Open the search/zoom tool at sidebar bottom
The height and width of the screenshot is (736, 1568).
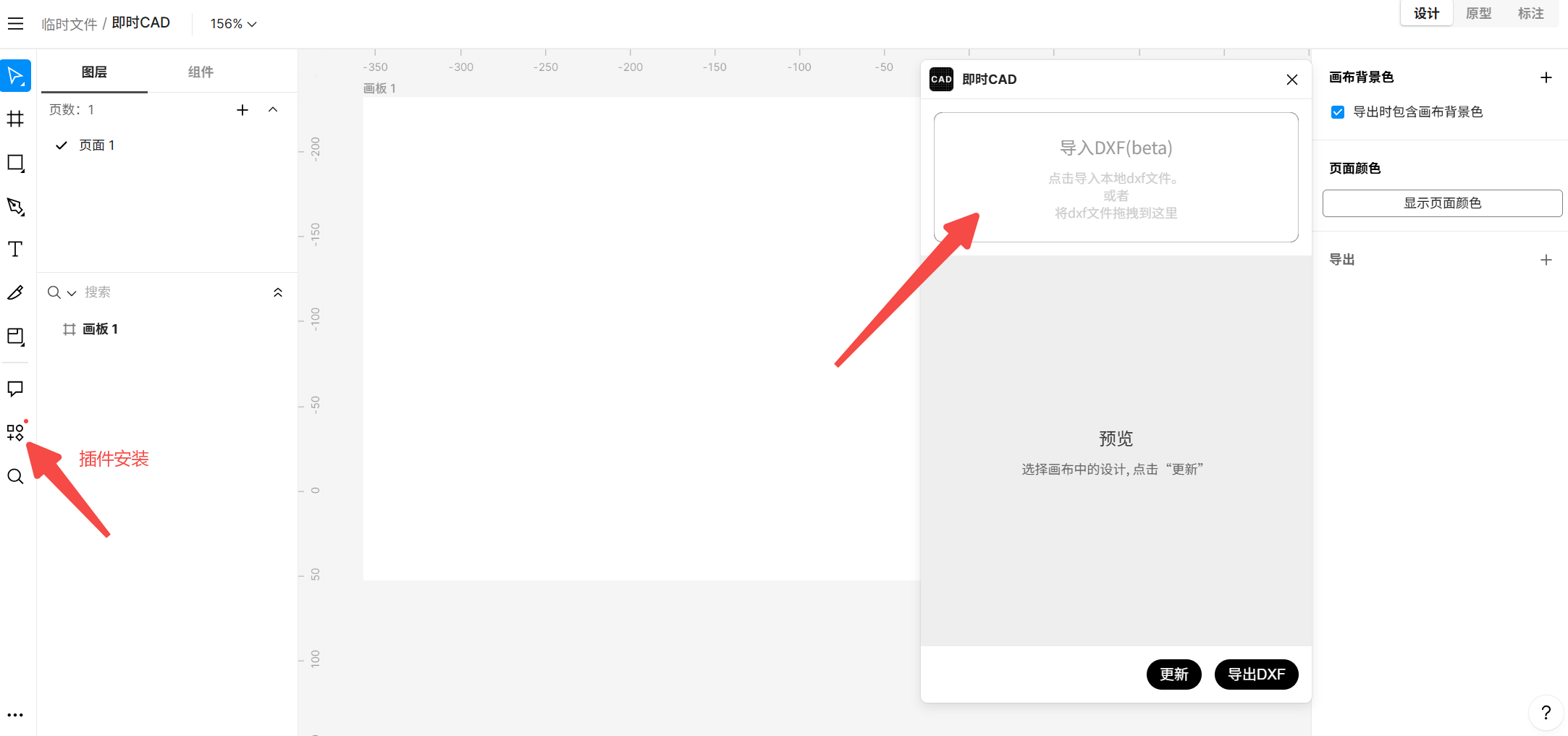pyautogui.click(x=15, y=476)
